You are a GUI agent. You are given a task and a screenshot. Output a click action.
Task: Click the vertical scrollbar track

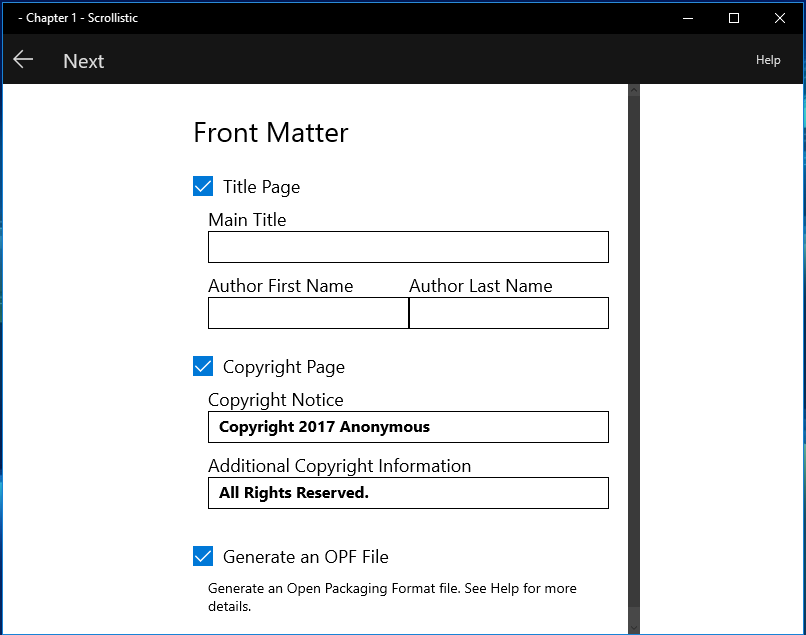tap(634, 352)
